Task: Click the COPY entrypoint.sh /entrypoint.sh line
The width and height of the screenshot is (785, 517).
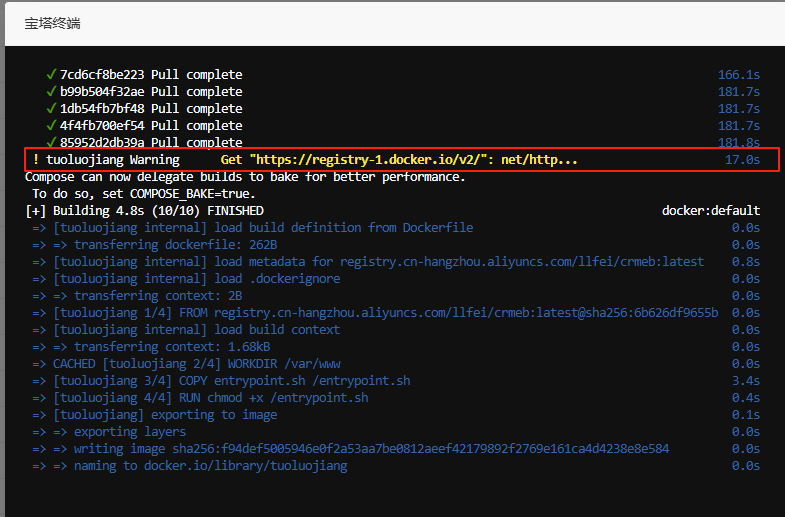Action: pos(221,381)
